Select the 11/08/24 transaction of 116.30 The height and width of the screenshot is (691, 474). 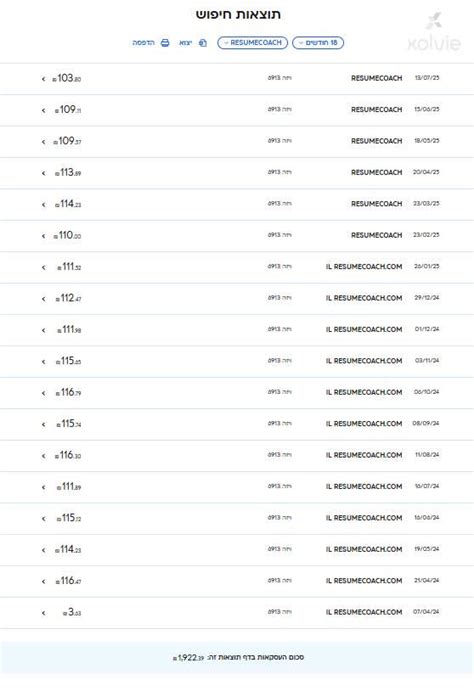tap(237, 456)
